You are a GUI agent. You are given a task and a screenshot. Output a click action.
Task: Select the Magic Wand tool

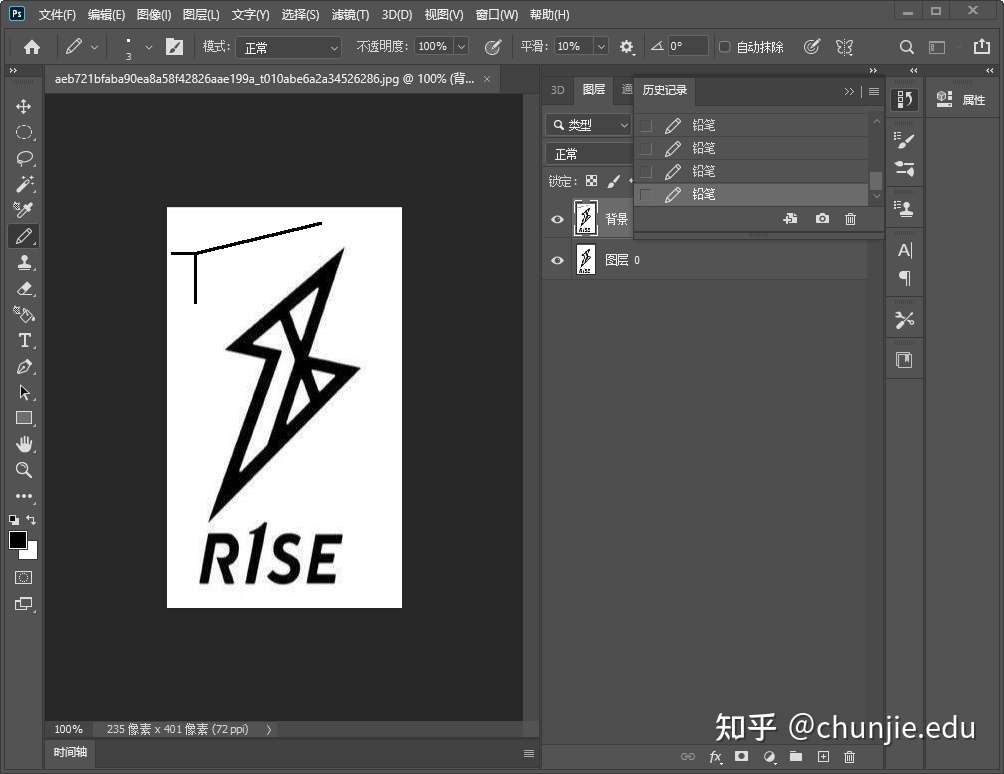(24, 184)
